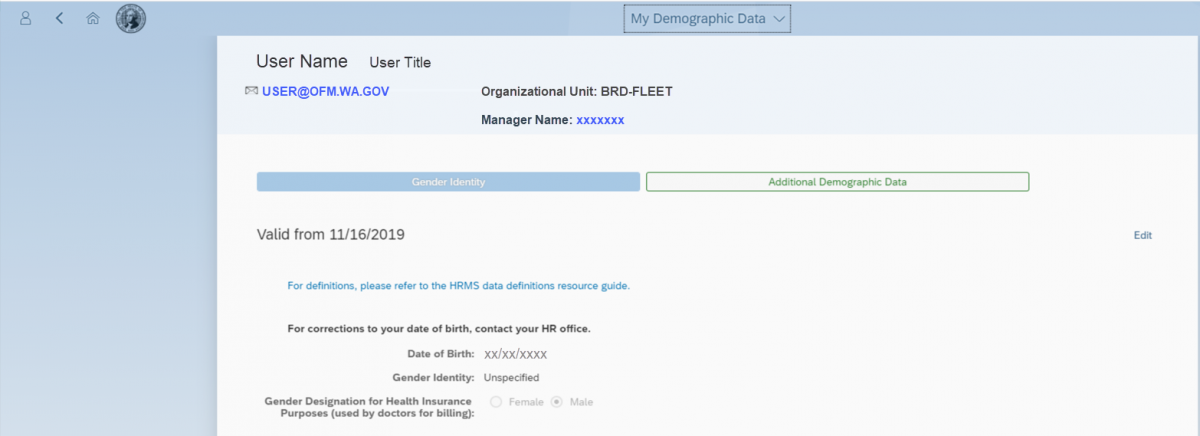Click the Washington state seal logo
The image size is (1200, 436).
(130, 18)
